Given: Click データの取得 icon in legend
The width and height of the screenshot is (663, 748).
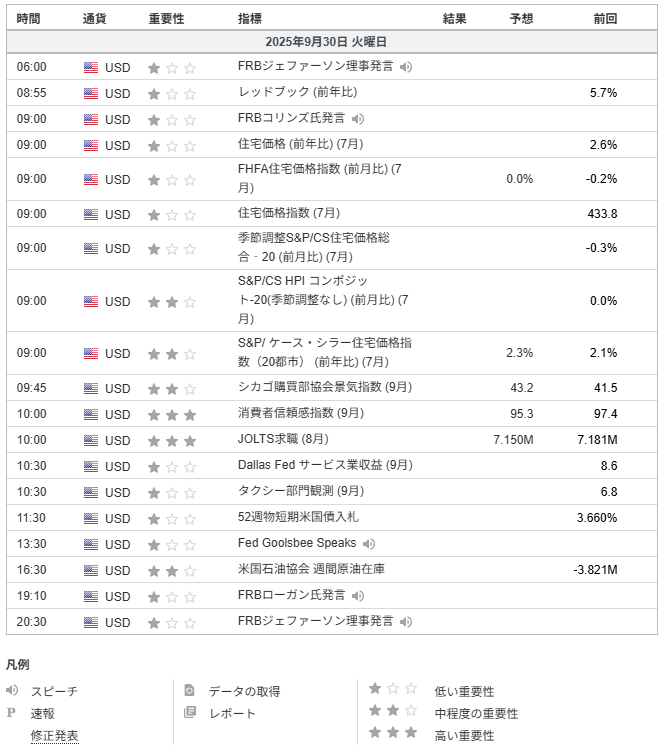Looking at the screenshot, I should [189, 691].
